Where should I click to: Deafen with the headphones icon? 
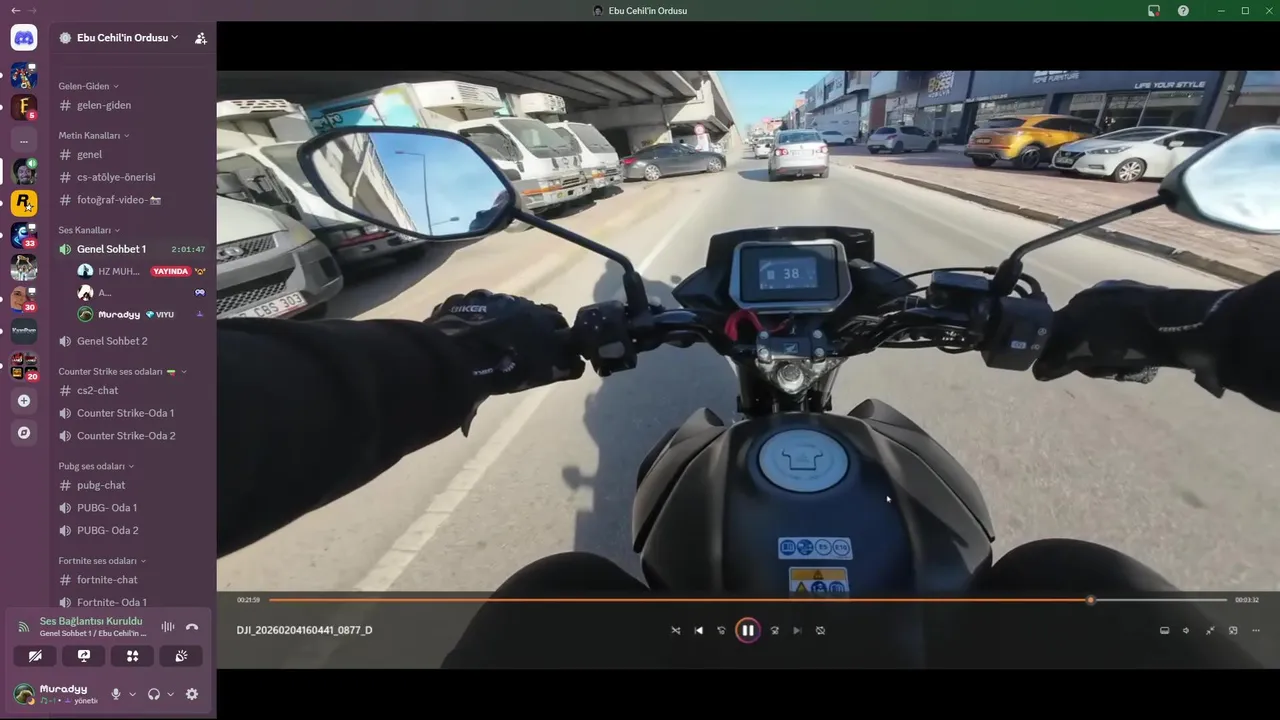tap(154, 694)
